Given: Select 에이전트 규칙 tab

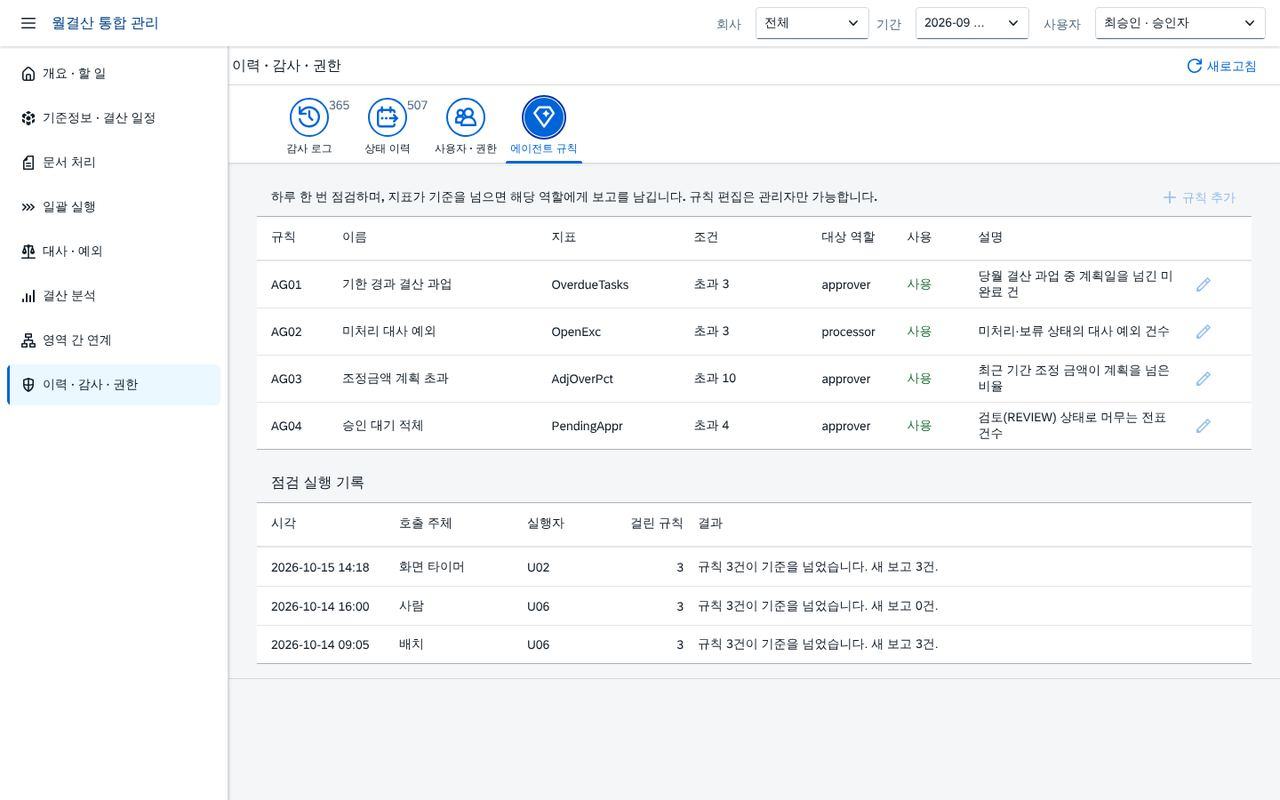Looking at the screenshot, I should (544, 127).
